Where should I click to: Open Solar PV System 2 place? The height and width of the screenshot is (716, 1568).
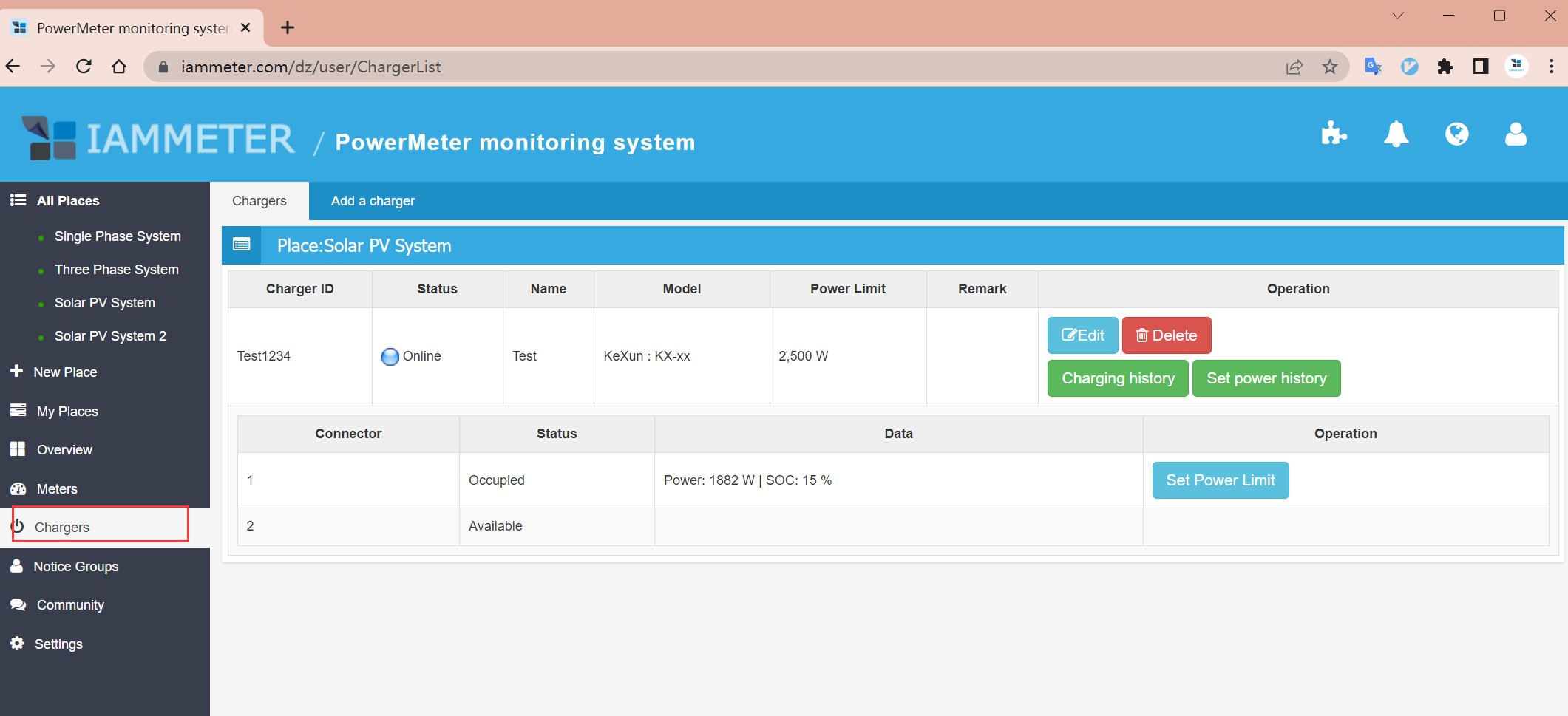pyautogui.click(x=110, y=336)
